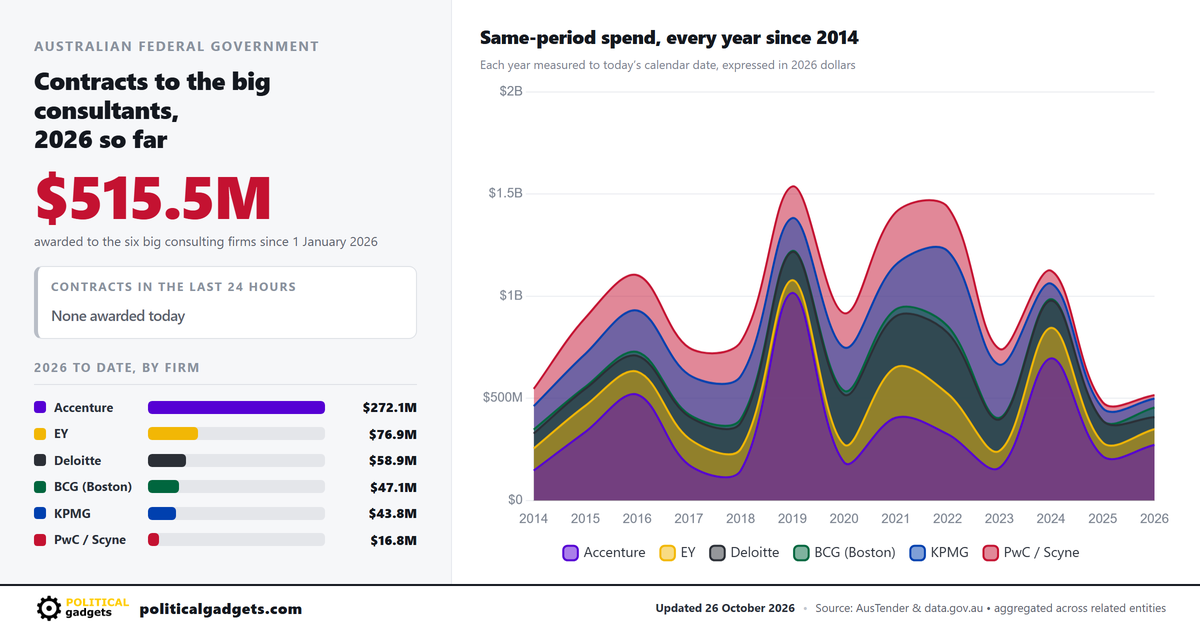Image resolution: width=1200 pixels, height=630 pixels.
Task: Toggle KPMG legend item
Action: [x=939, y=552]
